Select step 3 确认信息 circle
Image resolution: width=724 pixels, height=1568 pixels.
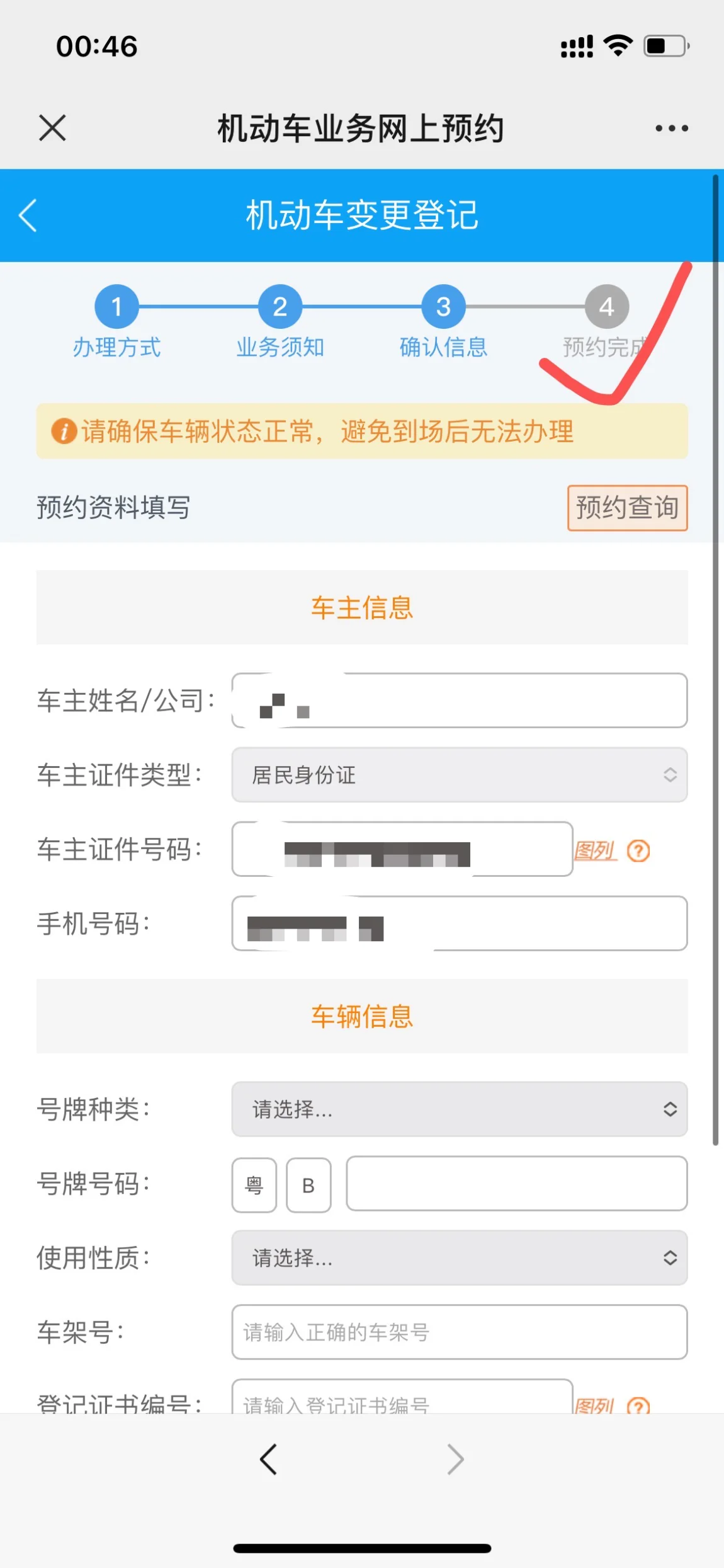click(443, 307)
